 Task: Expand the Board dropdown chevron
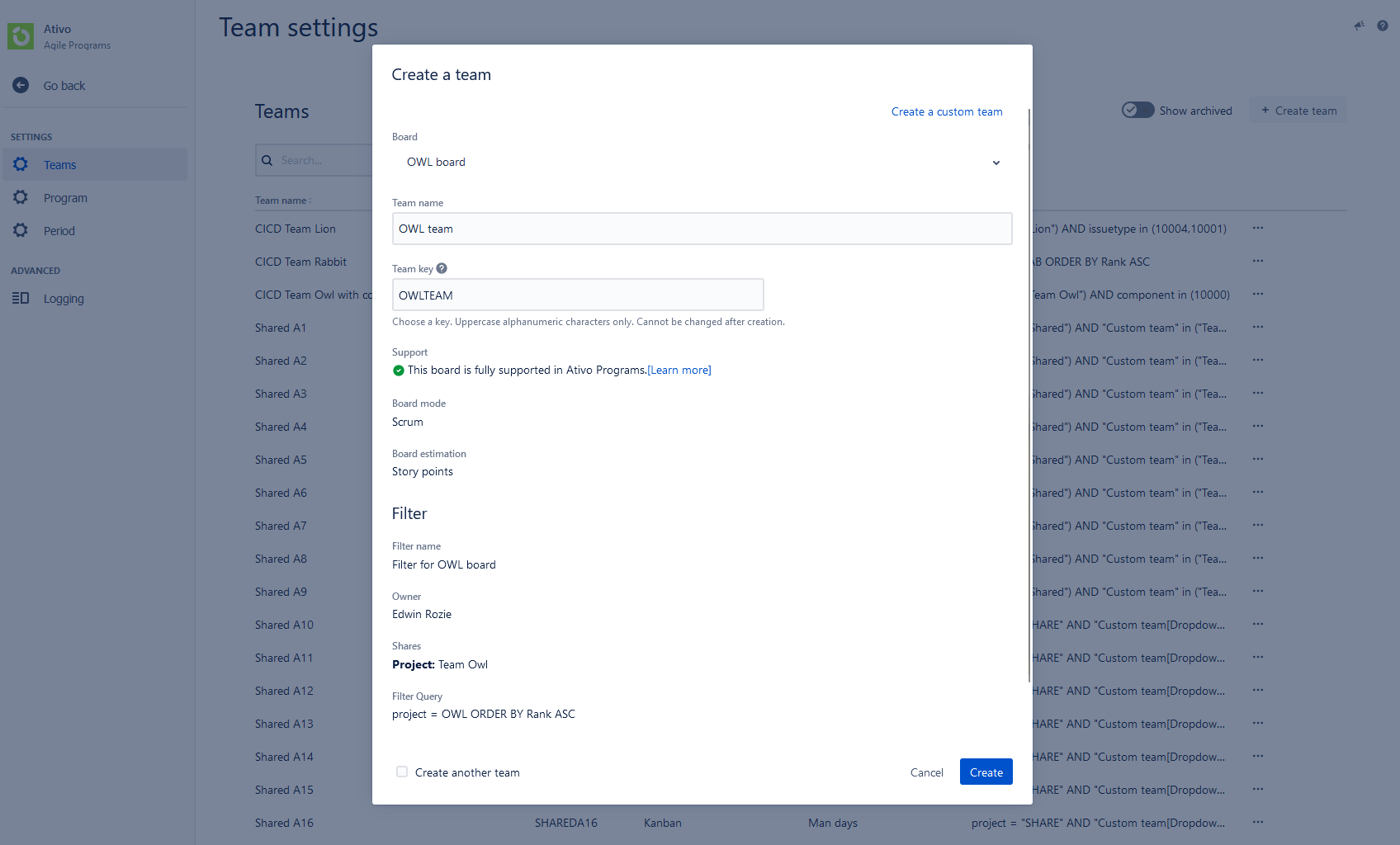tap(996, 163)
